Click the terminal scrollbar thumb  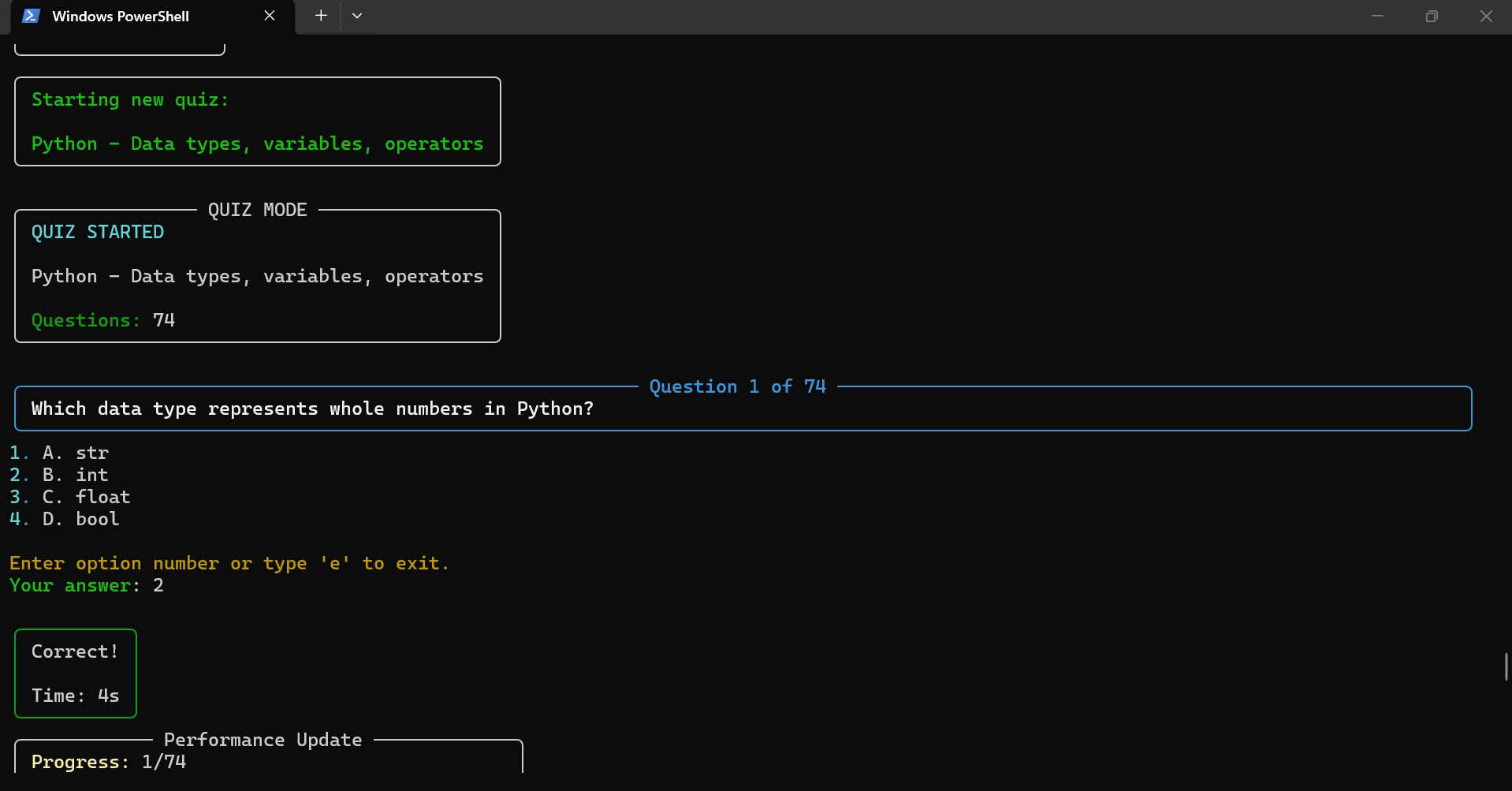[x=1506, y=666]
